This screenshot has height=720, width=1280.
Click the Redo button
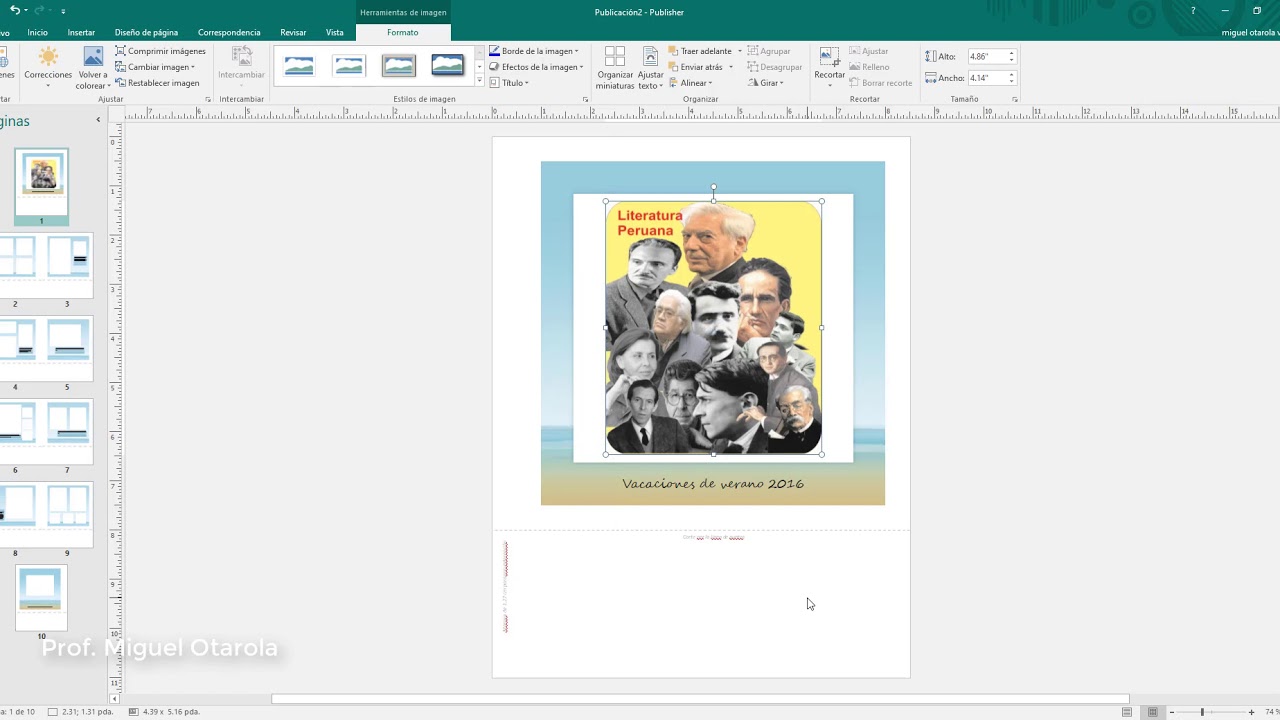(40, 10)
